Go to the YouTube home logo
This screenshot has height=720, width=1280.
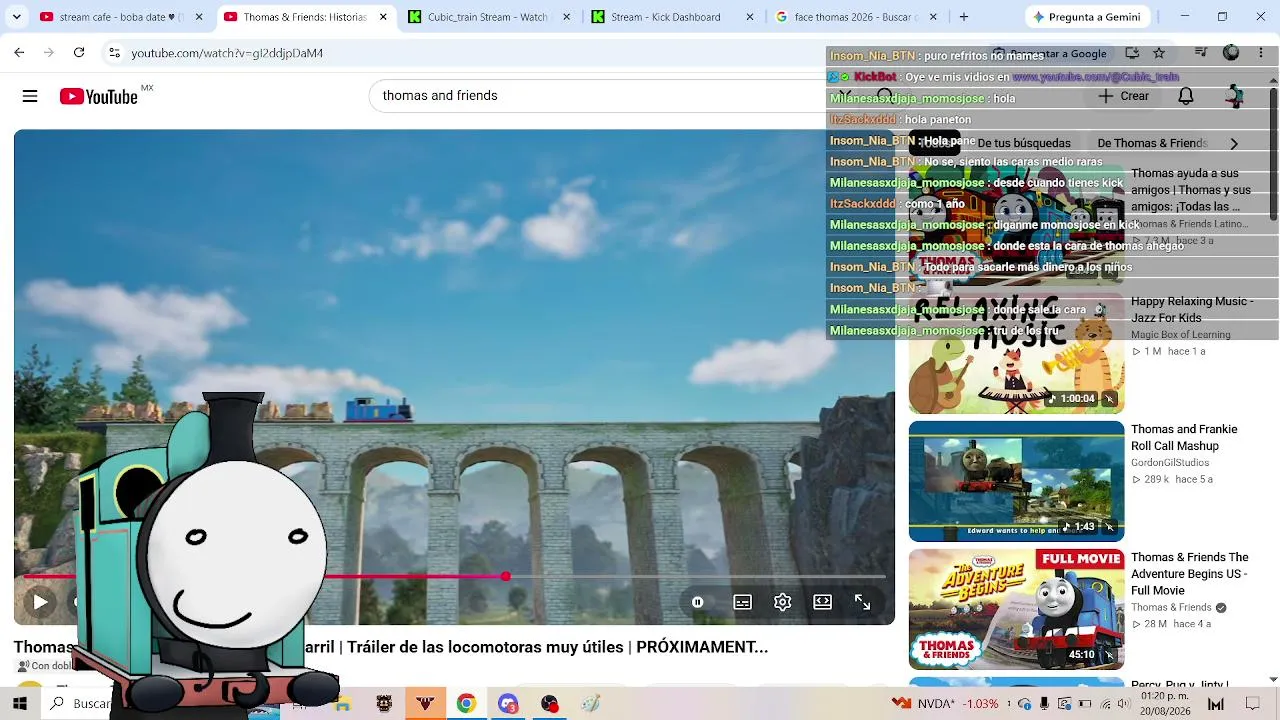(x=98, y=96)
